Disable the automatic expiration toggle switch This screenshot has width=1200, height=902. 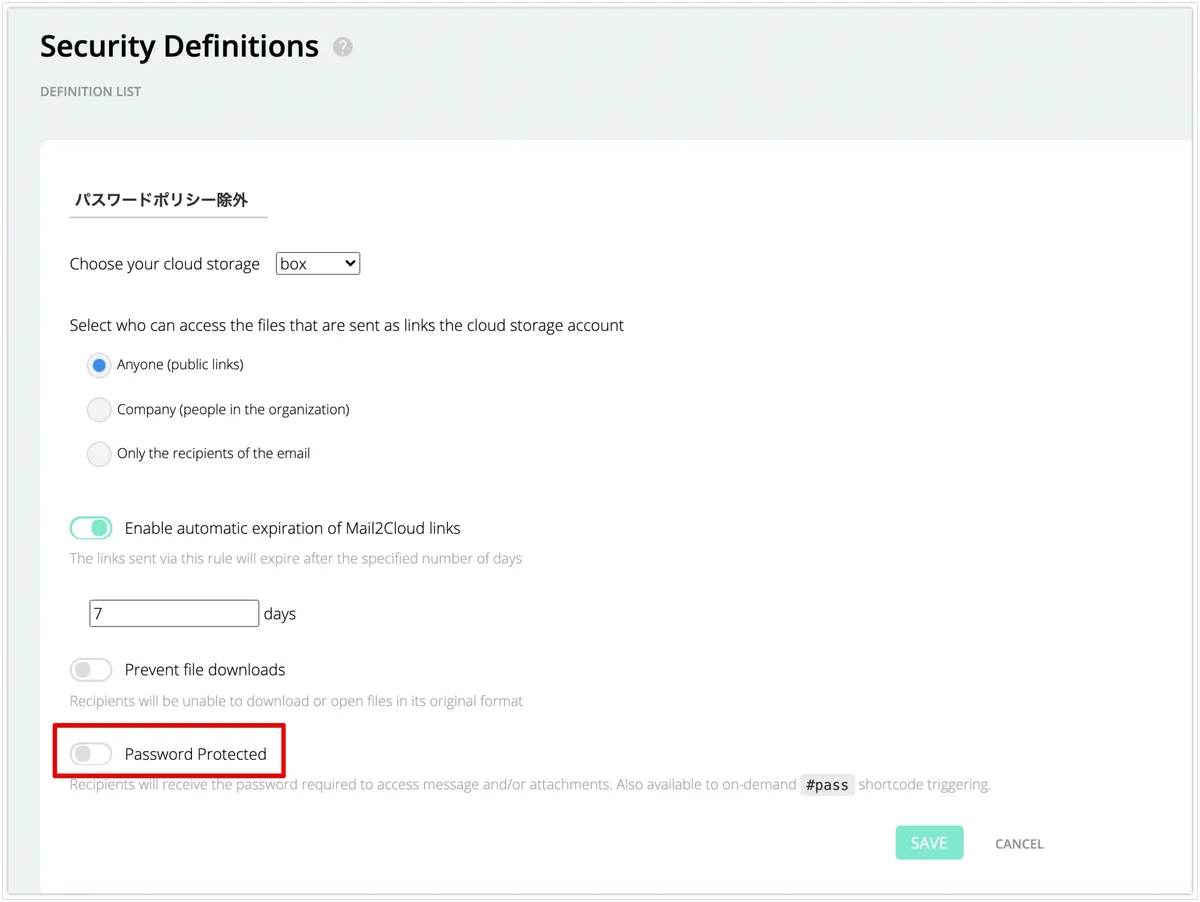pyautogui.click(x=91, y=528)
